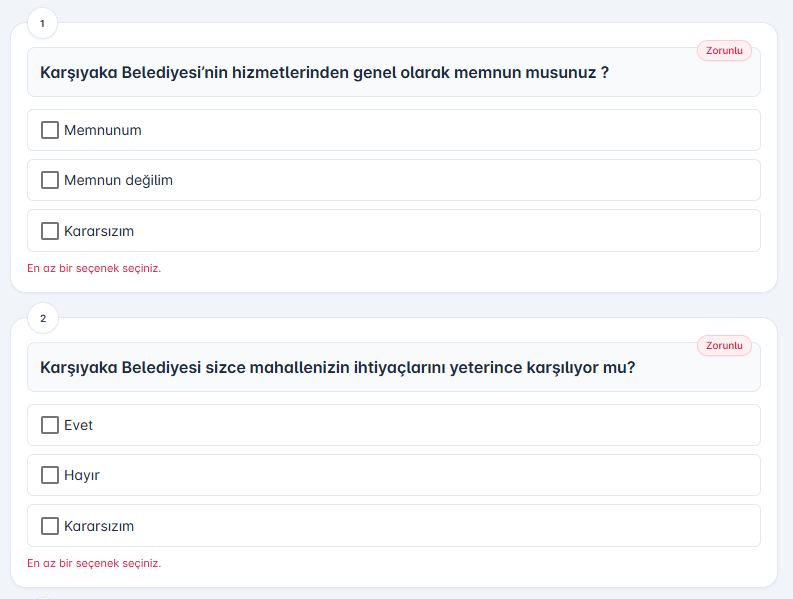Click the 'Memnunum' option label text

pyautogui.click(x=103, y=130)
